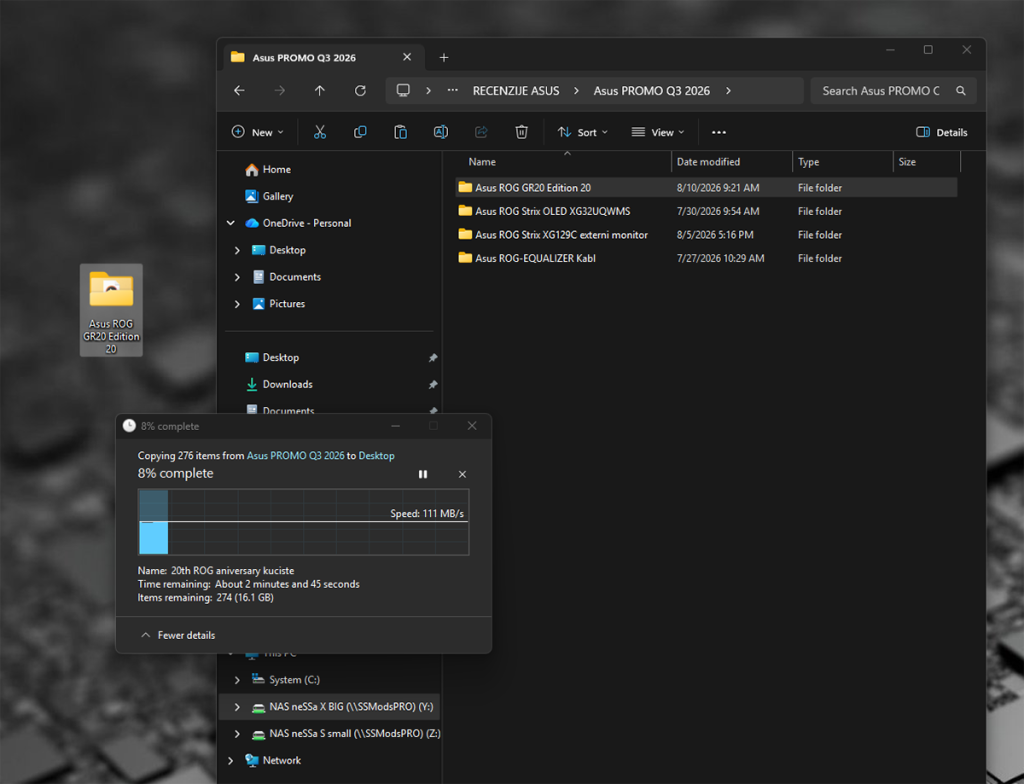Click the PC monitor icon in address bar
Viewport: 1024px width, 784px height.
(404, 90)
